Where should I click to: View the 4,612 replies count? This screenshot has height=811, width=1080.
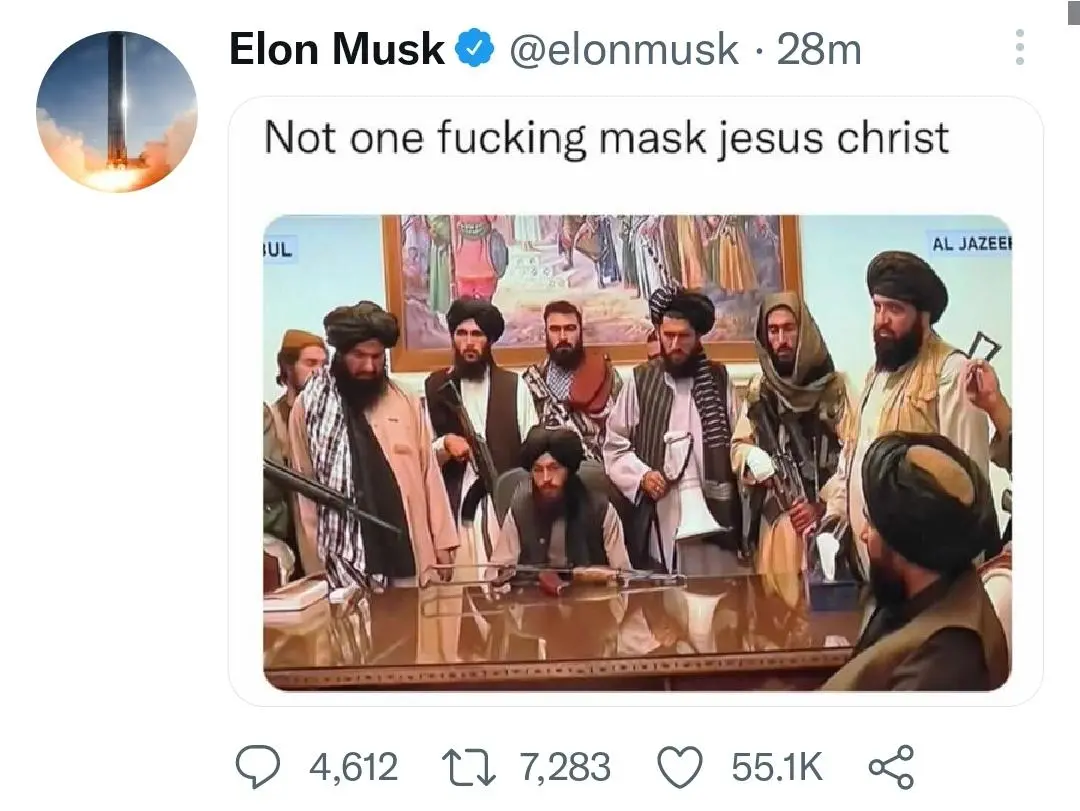(x=353, y=767)
